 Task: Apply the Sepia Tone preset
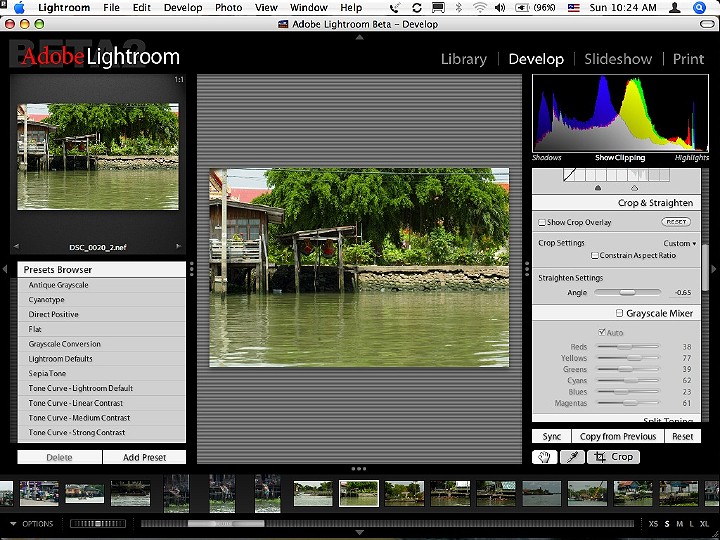coord(101,373)
